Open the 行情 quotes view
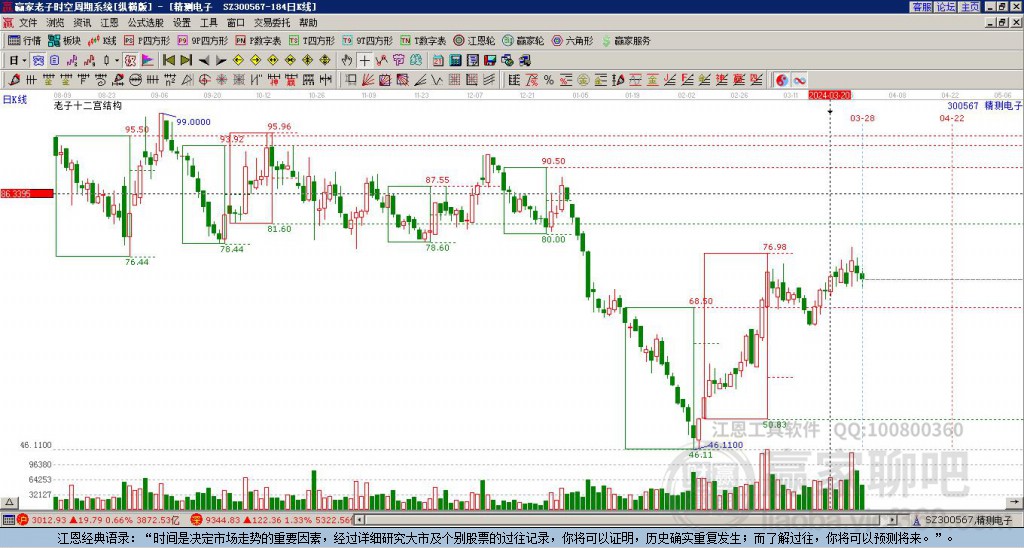 (x=24, y=40)
